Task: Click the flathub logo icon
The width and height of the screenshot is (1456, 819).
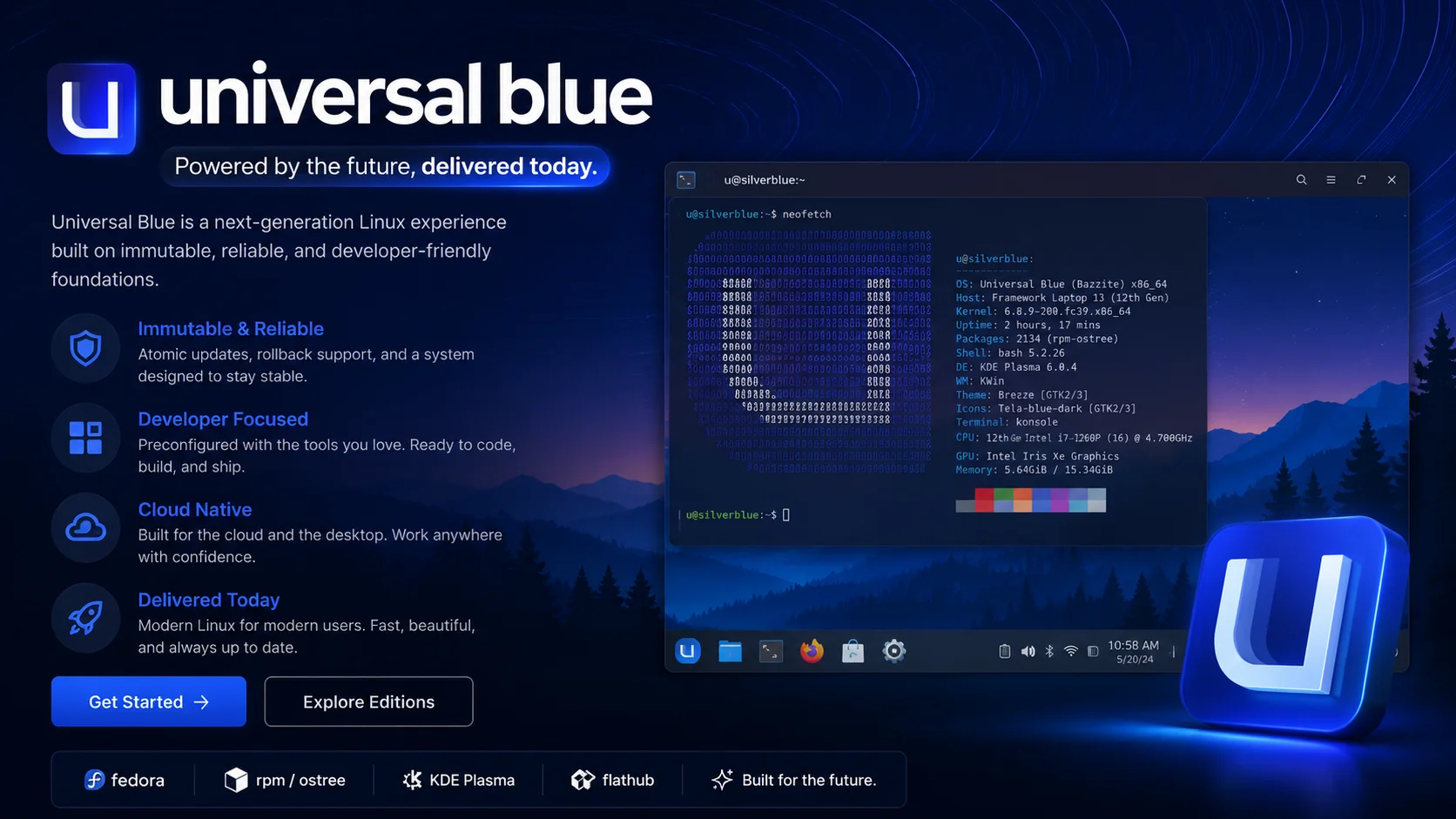Action: point(583,780)
